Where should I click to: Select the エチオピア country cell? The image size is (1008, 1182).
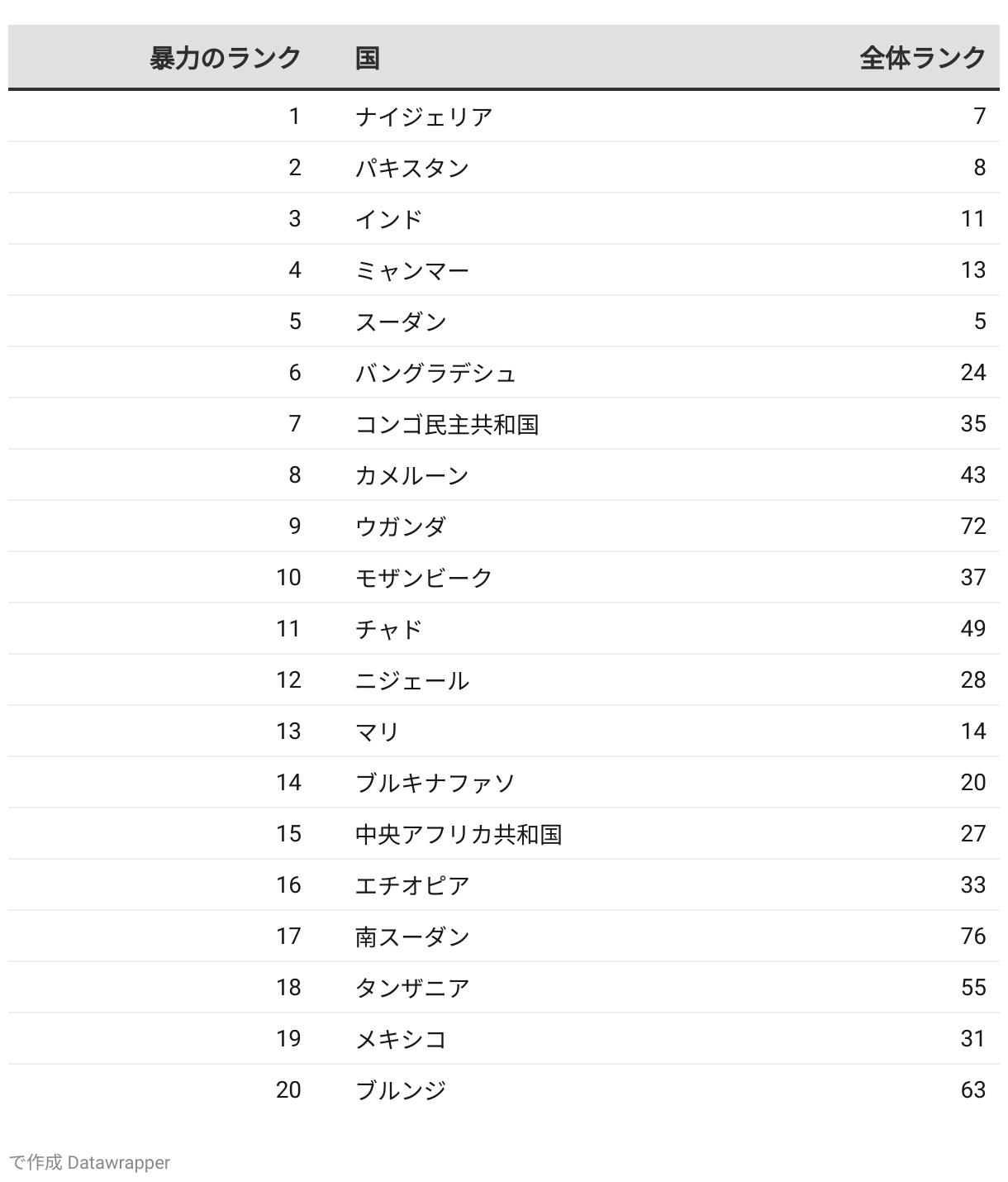click(412, 885)
